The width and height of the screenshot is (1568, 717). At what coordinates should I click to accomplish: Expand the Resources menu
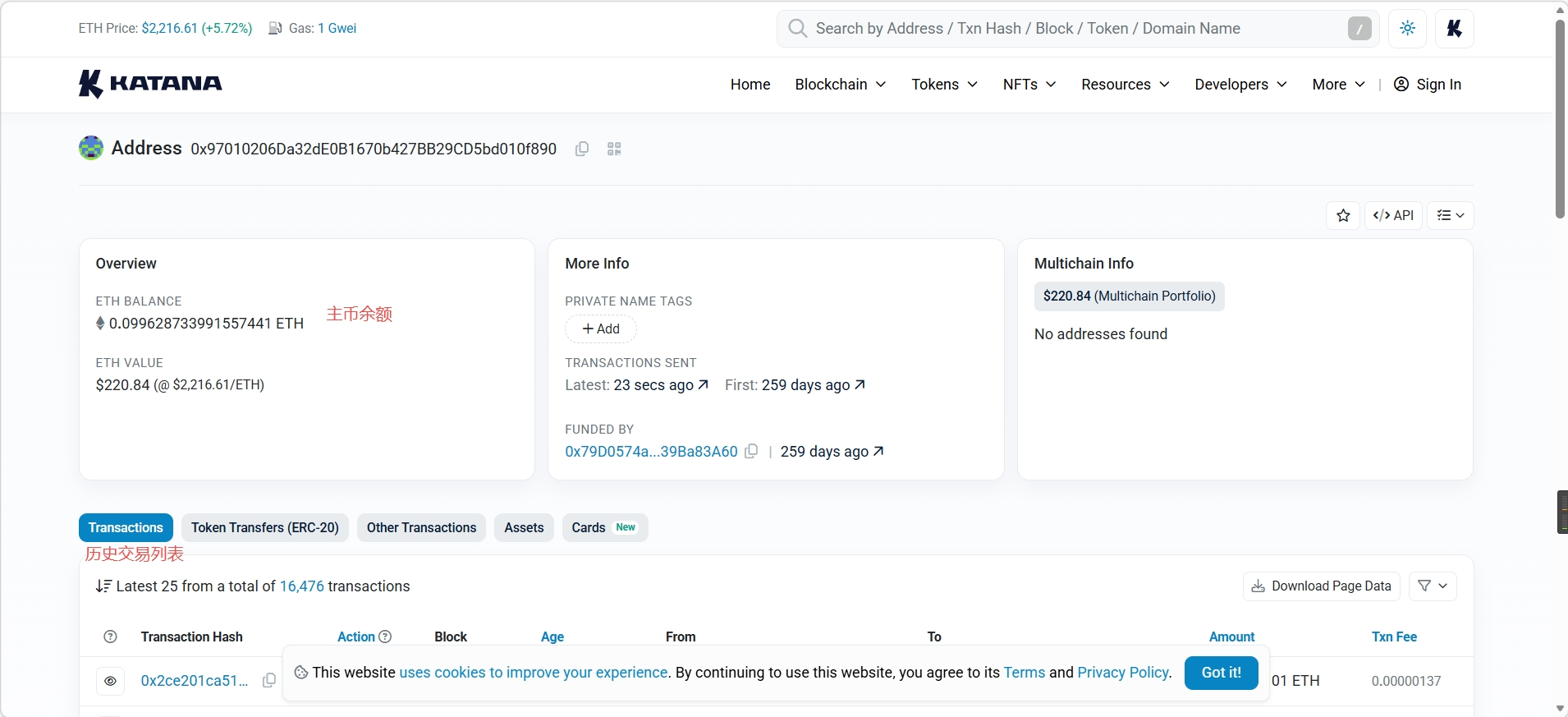point(1126,85)
